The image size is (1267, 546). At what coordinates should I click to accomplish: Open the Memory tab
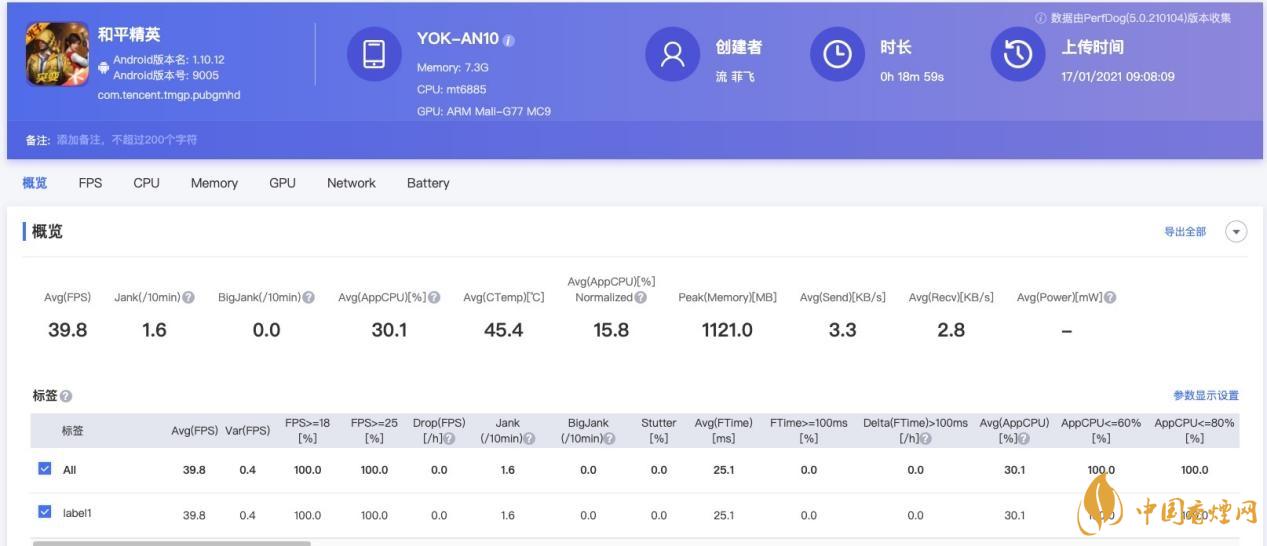point(214,183)
